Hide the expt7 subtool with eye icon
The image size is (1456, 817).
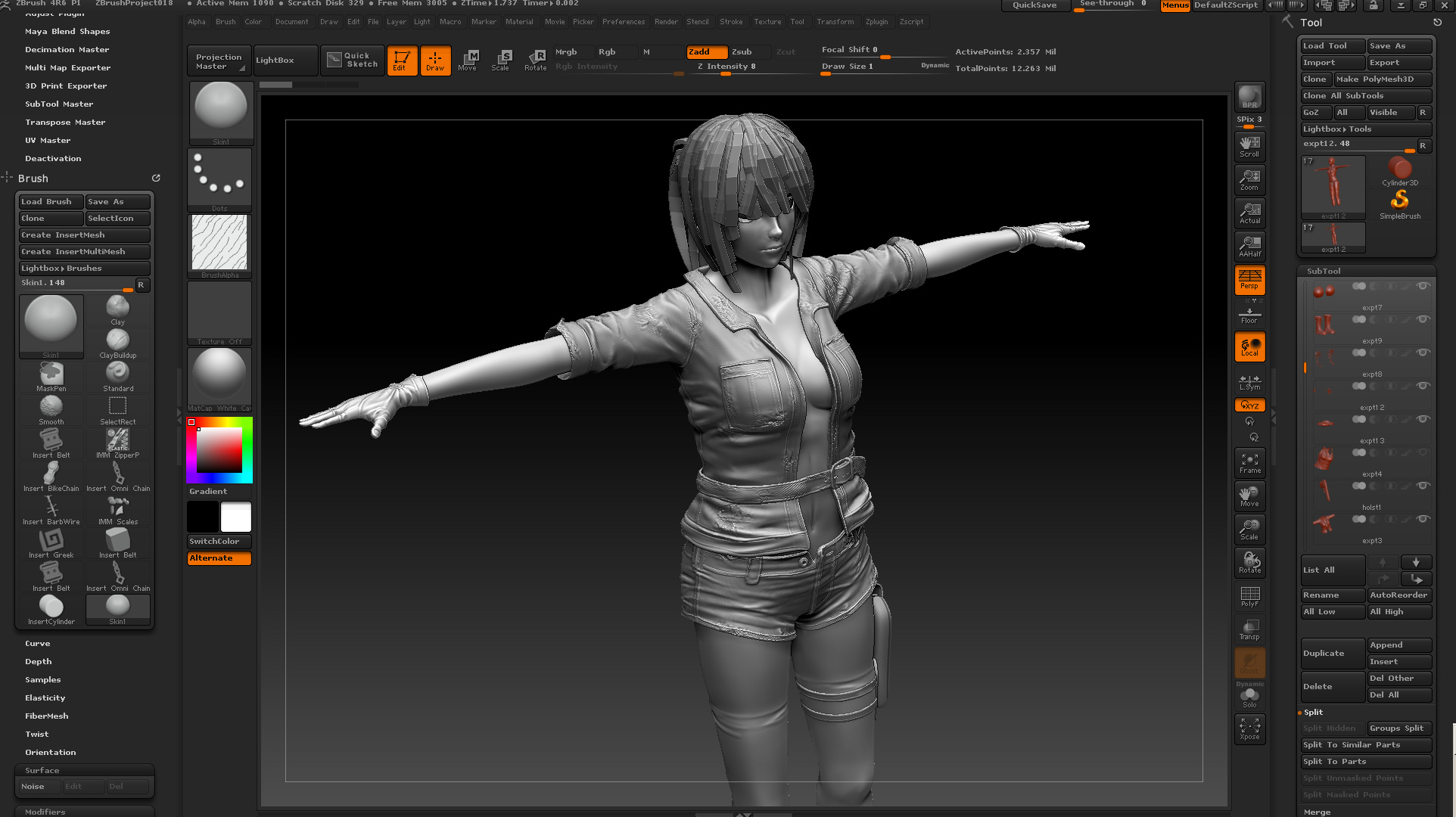[x=1423, y=286]
